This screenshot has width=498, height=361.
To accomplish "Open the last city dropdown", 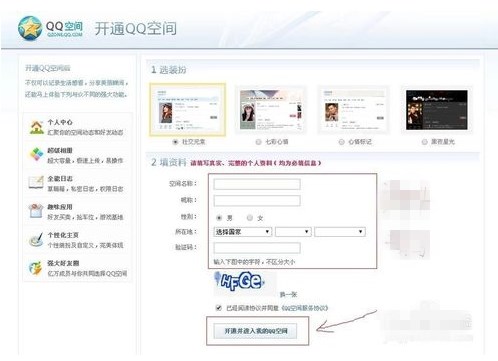I will coord(340,232).
